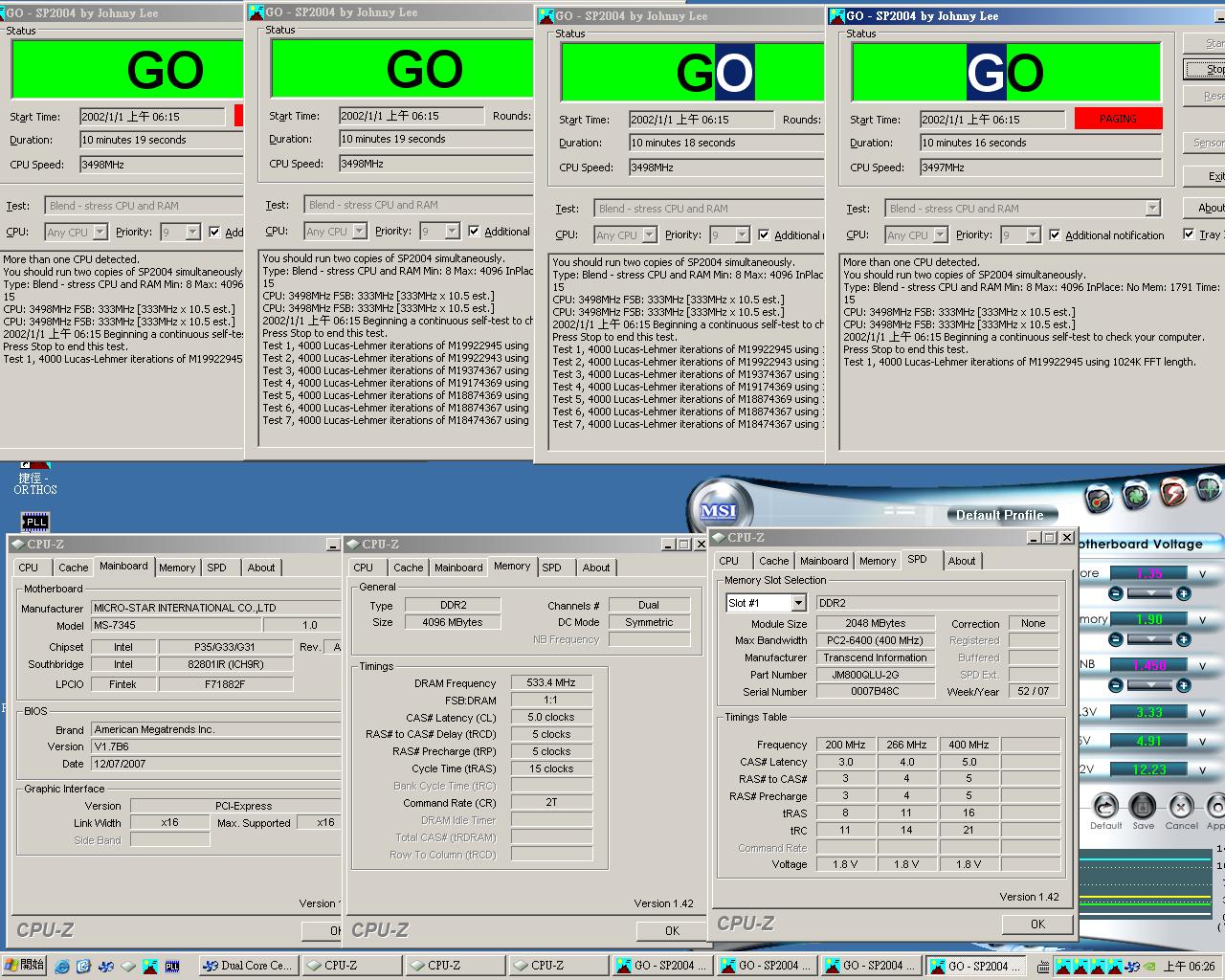Click the SPD CPU-Z window title icon
This screenshot has width=1225, height=980.
pyautogui.click(x=719, y=538)
